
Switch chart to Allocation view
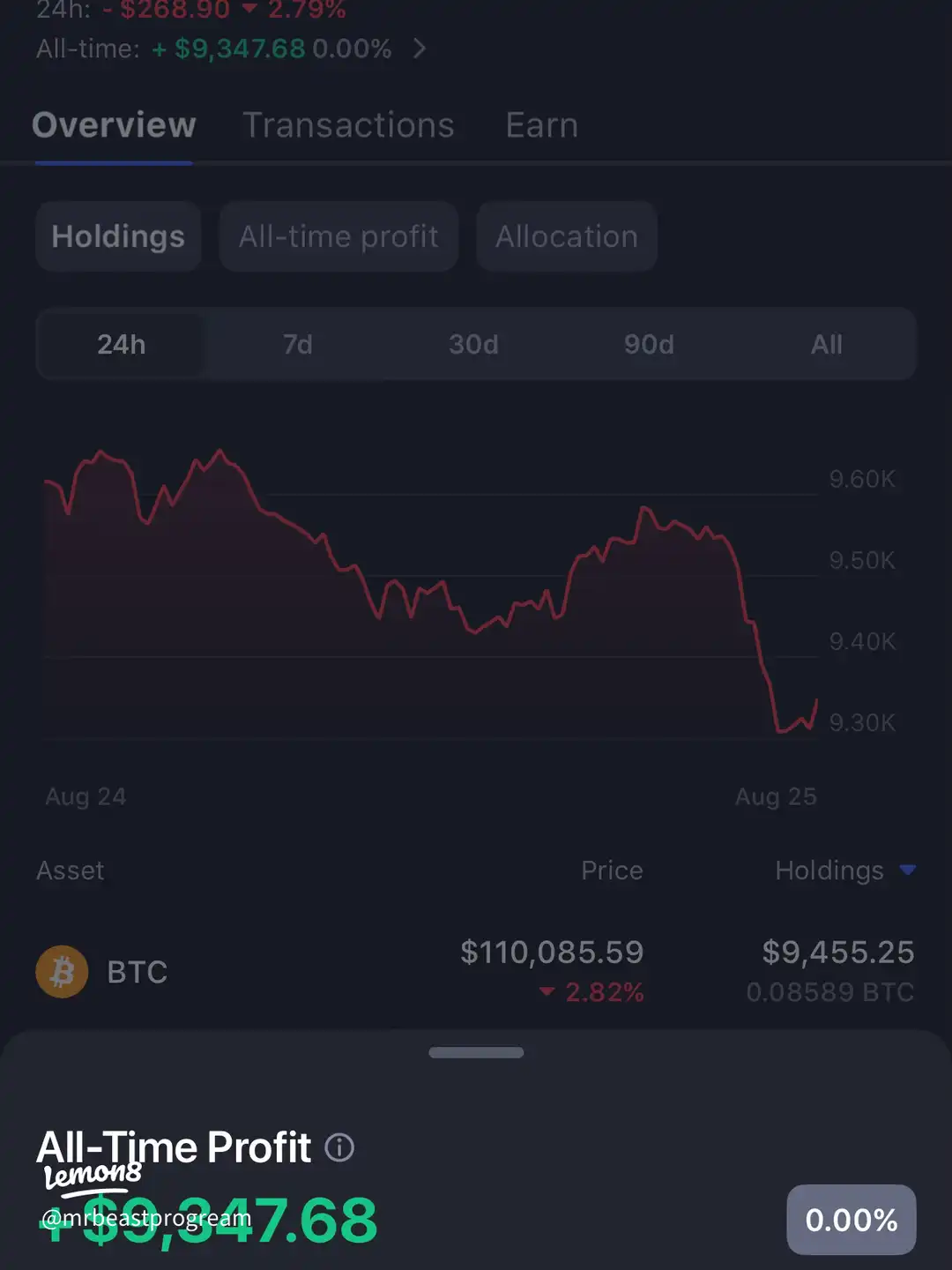566,236
